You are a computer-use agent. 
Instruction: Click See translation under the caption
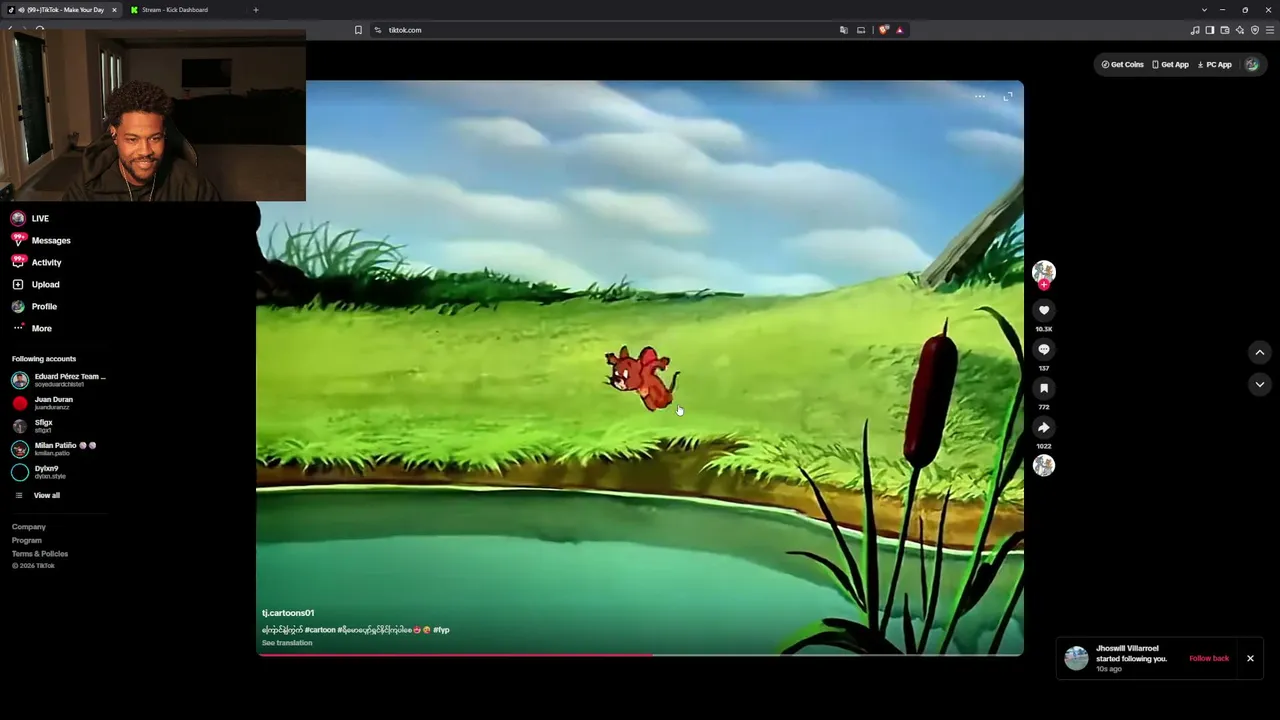287,643
